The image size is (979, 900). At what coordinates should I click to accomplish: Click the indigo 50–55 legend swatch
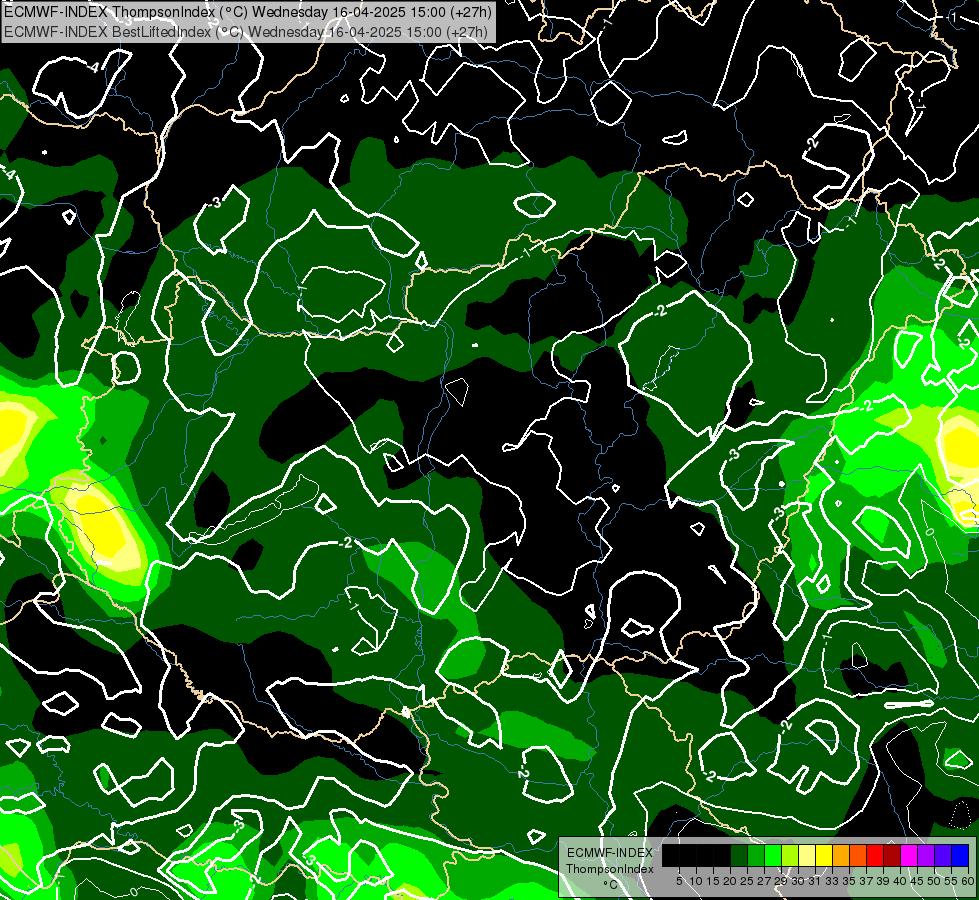(x=943, y=855)
